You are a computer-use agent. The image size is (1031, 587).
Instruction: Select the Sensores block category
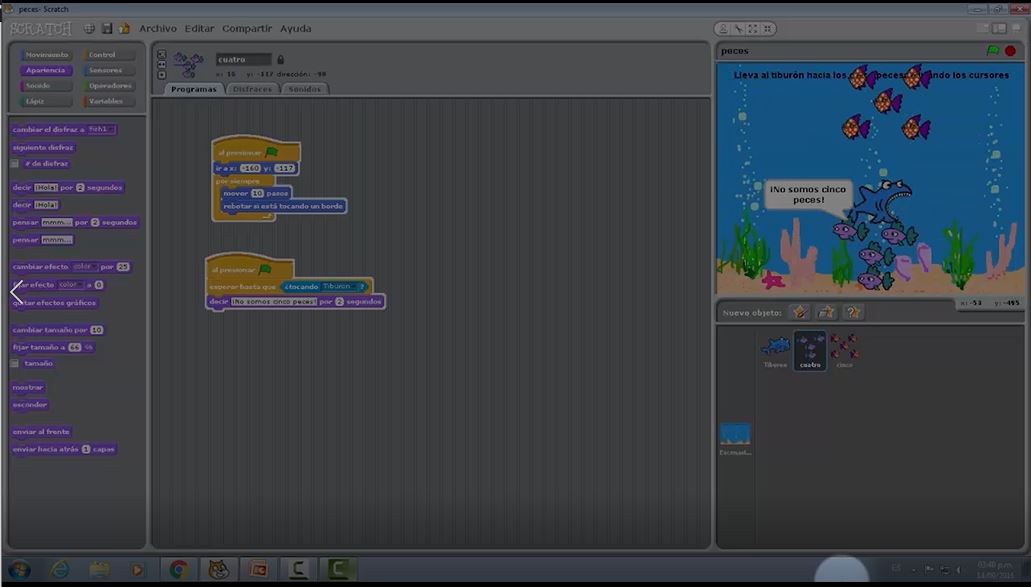(108, 70)
